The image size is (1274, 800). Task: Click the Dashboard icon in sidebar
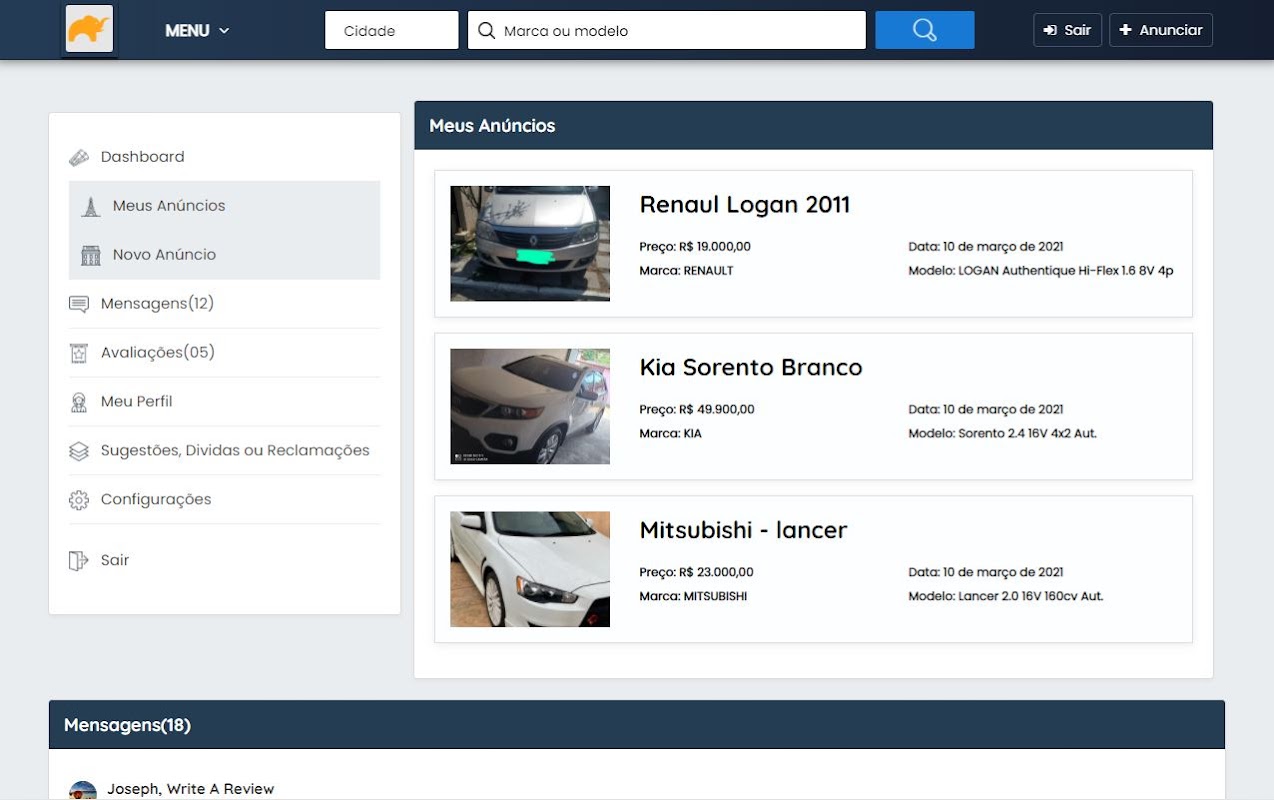tap(79, 157)
